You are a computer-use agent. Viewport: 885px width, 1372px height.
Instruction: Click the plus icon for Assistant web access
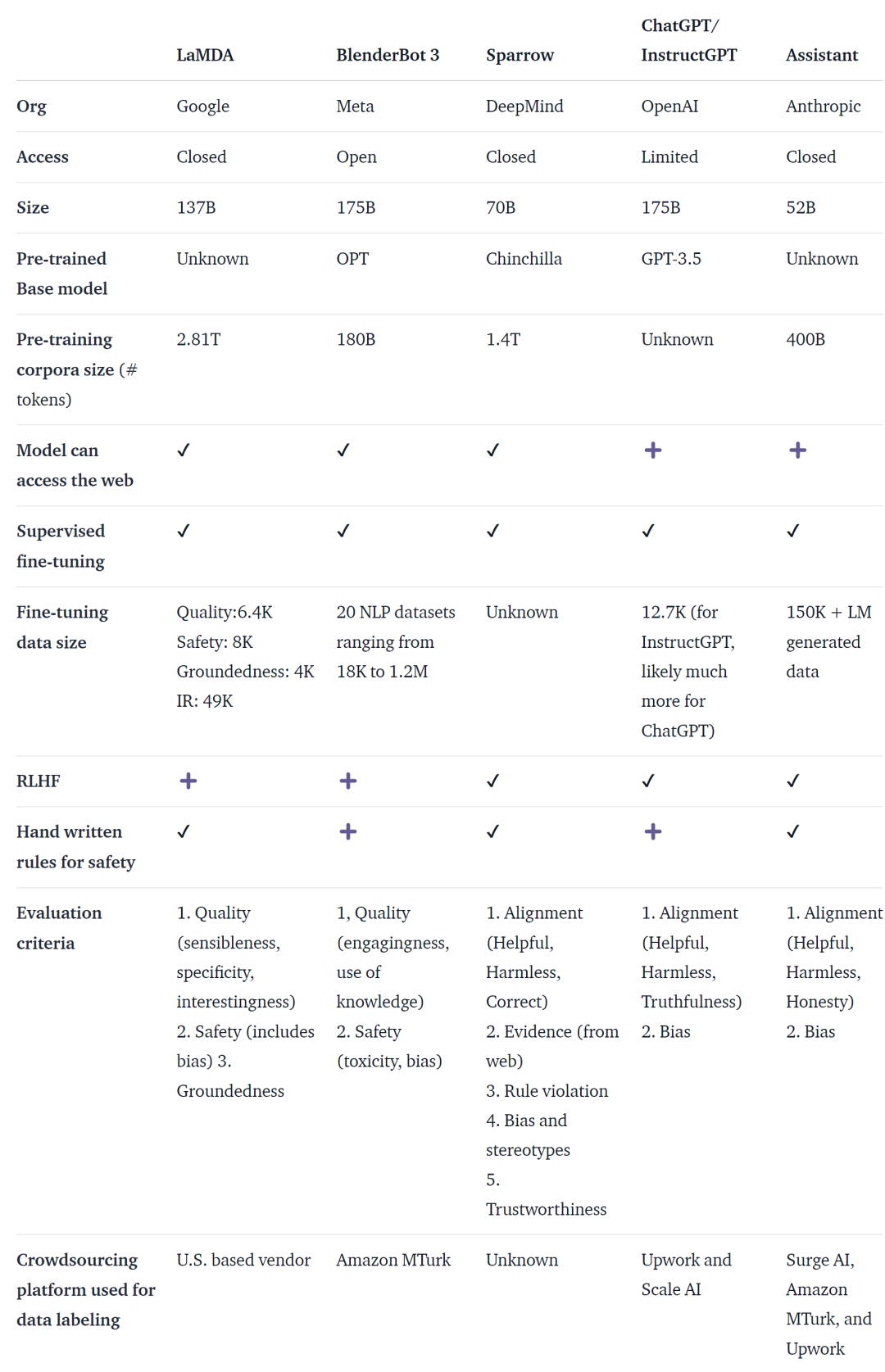[797, 451]
